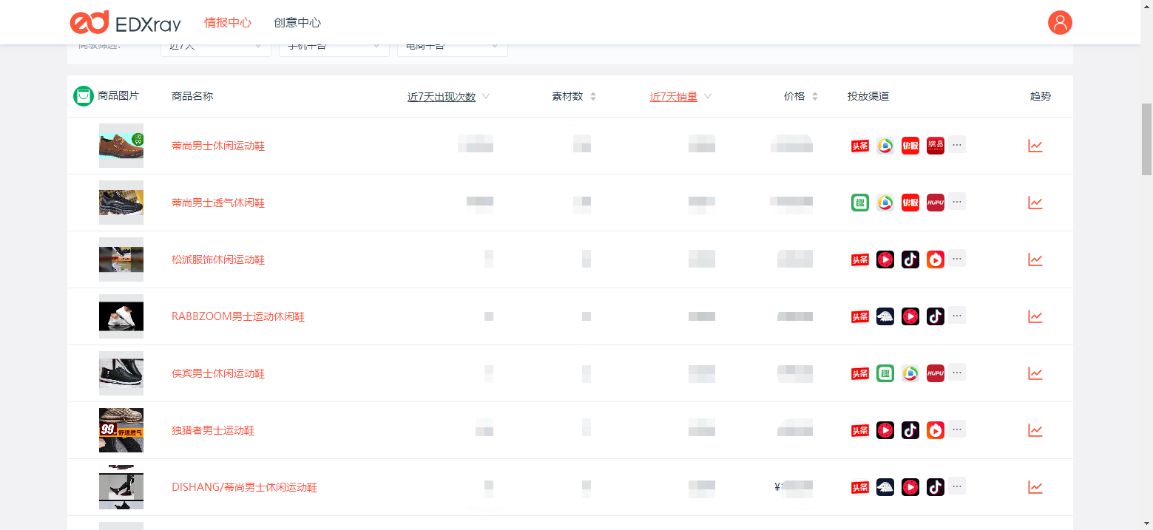Open product link 蒂尚男士透气休闲鞋

(218, 203)
